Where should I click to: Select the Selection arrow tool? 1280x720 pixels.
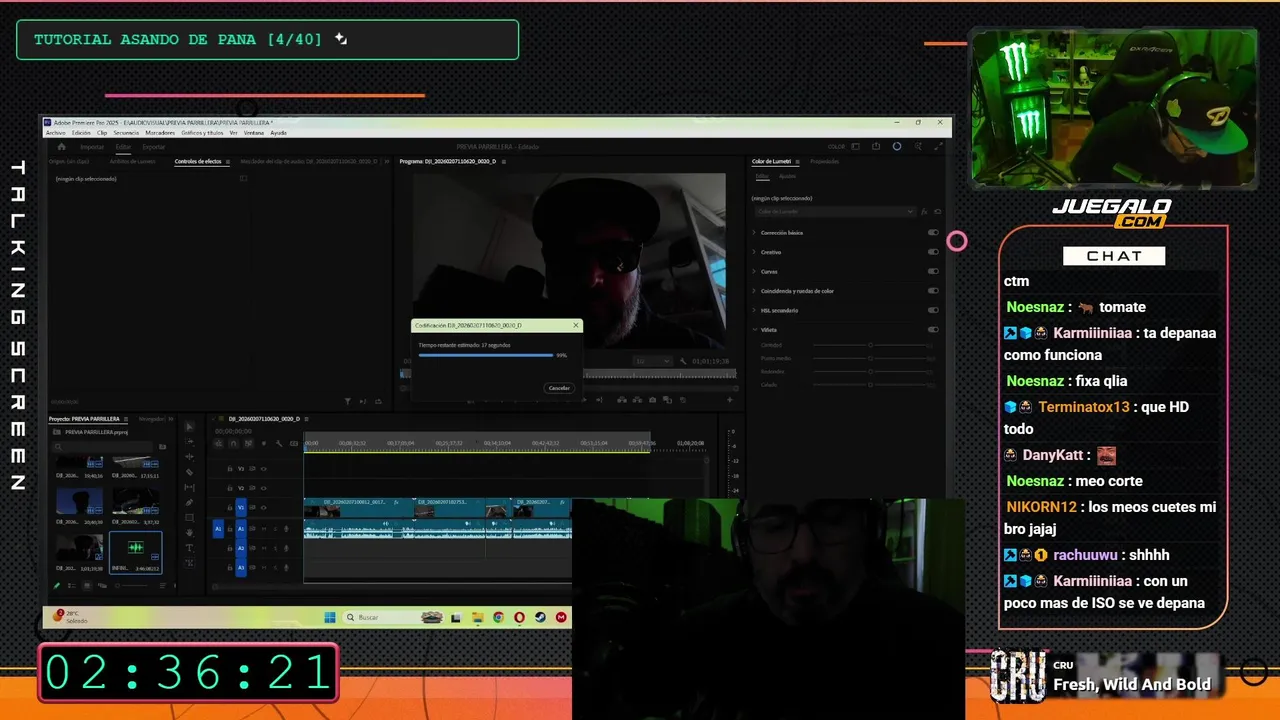point(190,427)
